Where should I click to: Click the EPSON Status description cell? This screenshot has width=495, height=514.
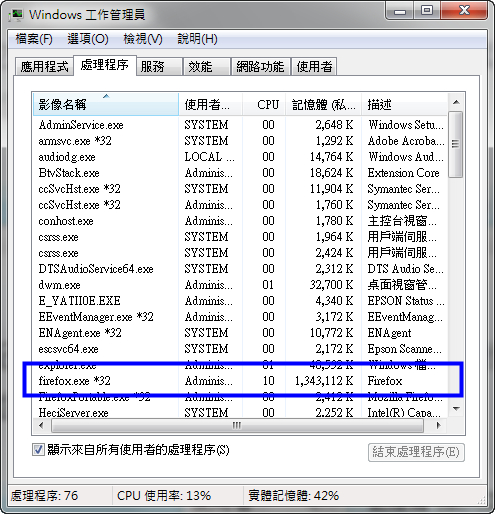[406, 301]
